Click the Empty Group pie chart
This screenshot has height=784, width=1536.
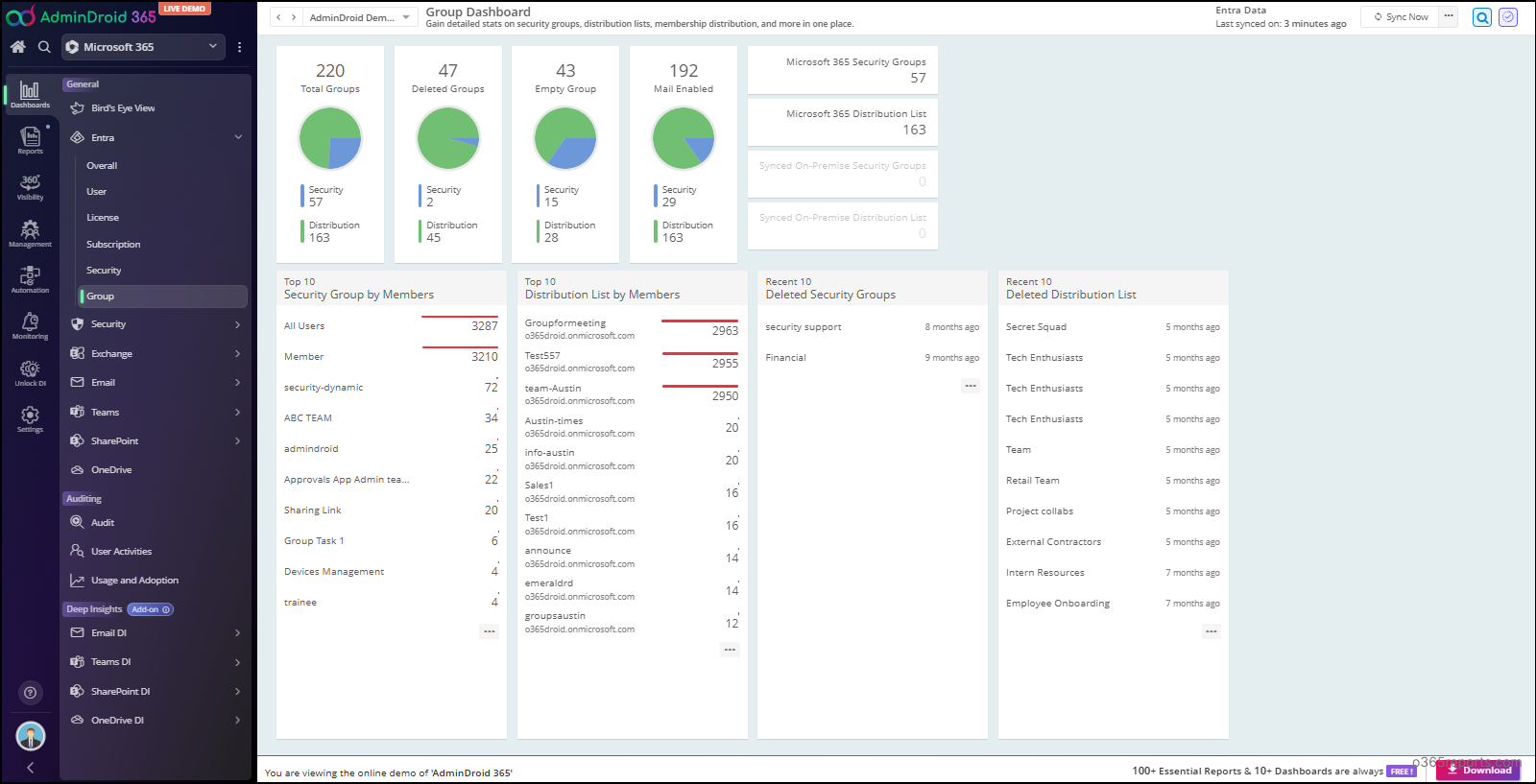[565, 138]
